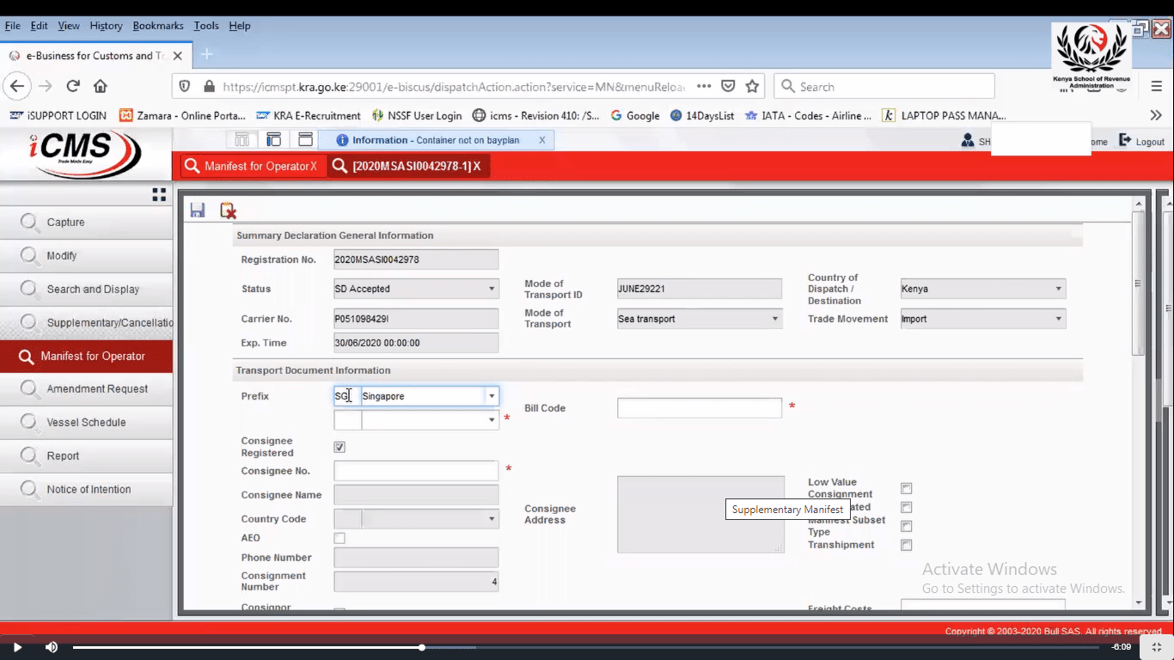1174x660 pixels.
Task: Check the box under Low Value Consignment
Action: coord(906,507)
